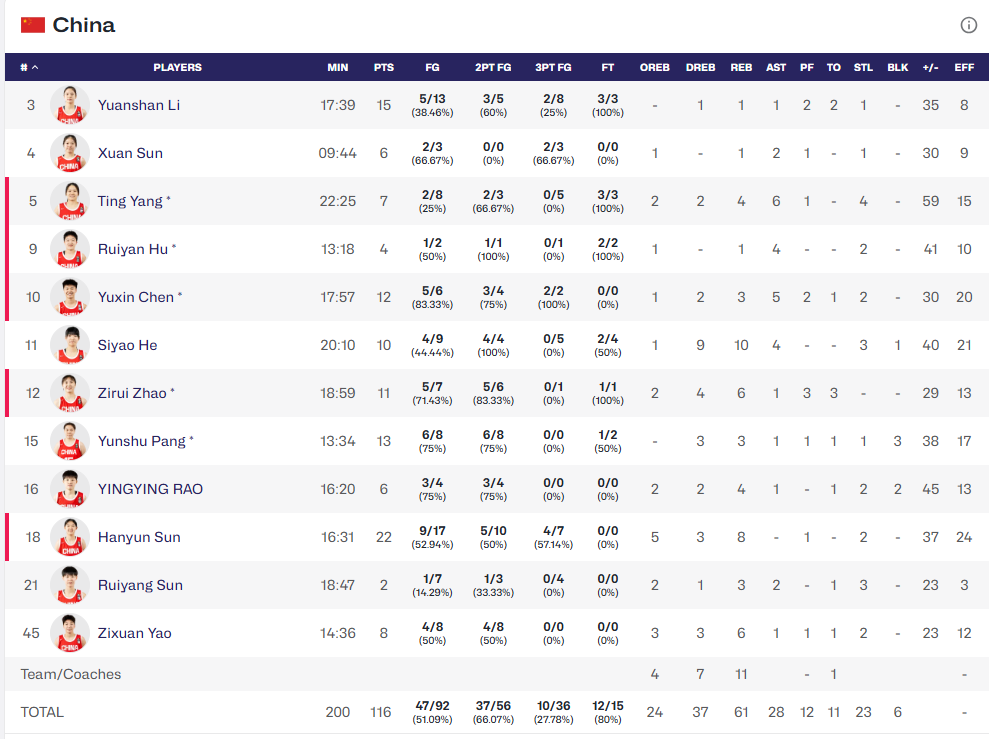The image size is (989, 739).
Task: Open Xuan Sun player profile
Action: pyautogui.click(x=130, y=153)
